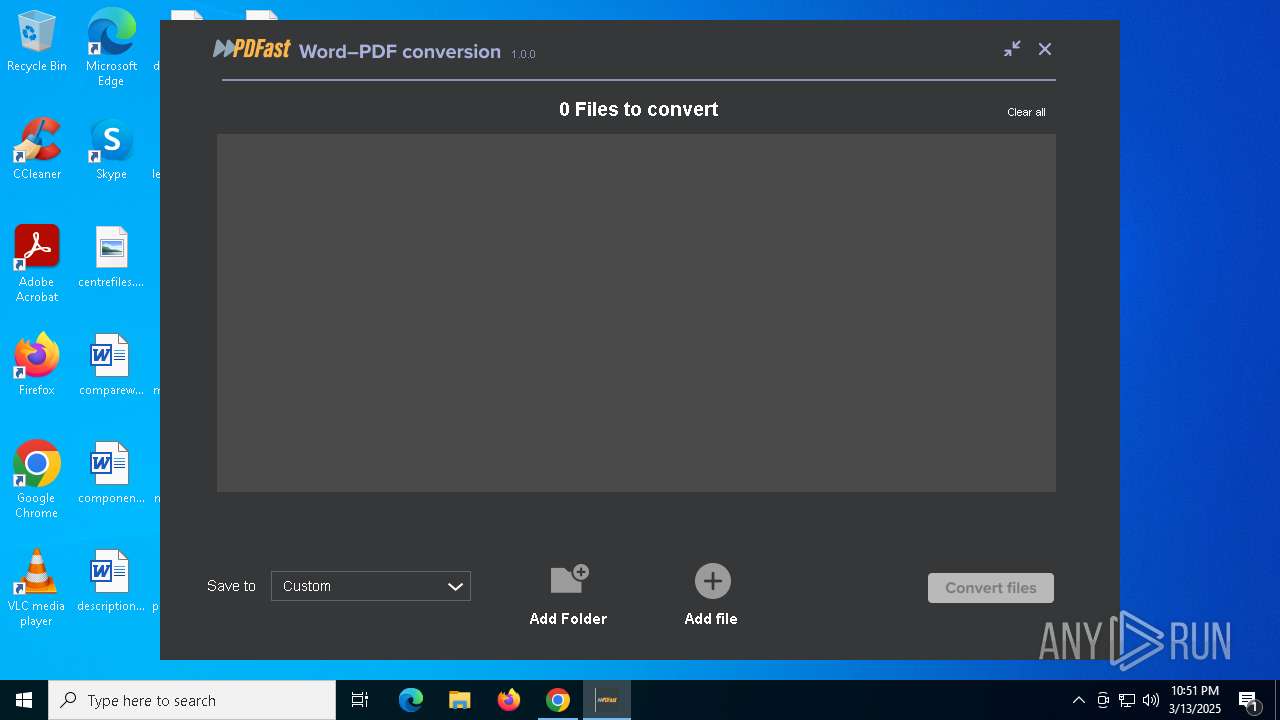The image size is (1280, 720).
Task: Click the Add file plus icon
Action: 713,581
